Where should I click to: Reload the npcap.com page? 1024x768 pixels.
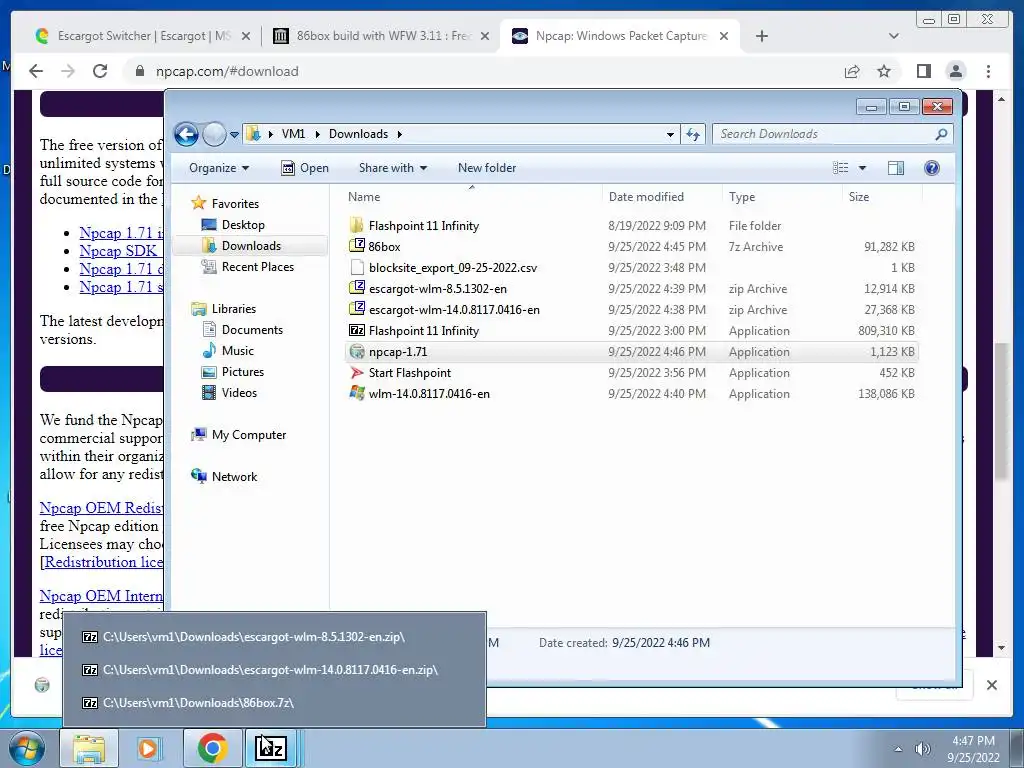pyautogui.click(x=100, y=71)
